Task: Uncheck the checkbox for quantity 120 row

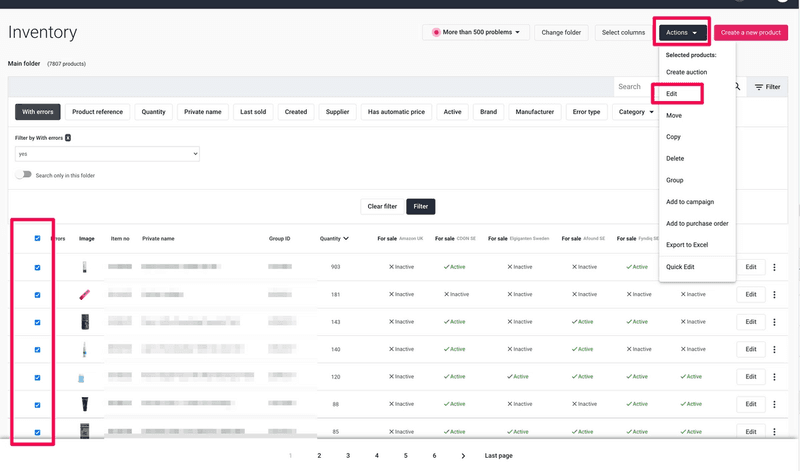Action: click(37, 378)
